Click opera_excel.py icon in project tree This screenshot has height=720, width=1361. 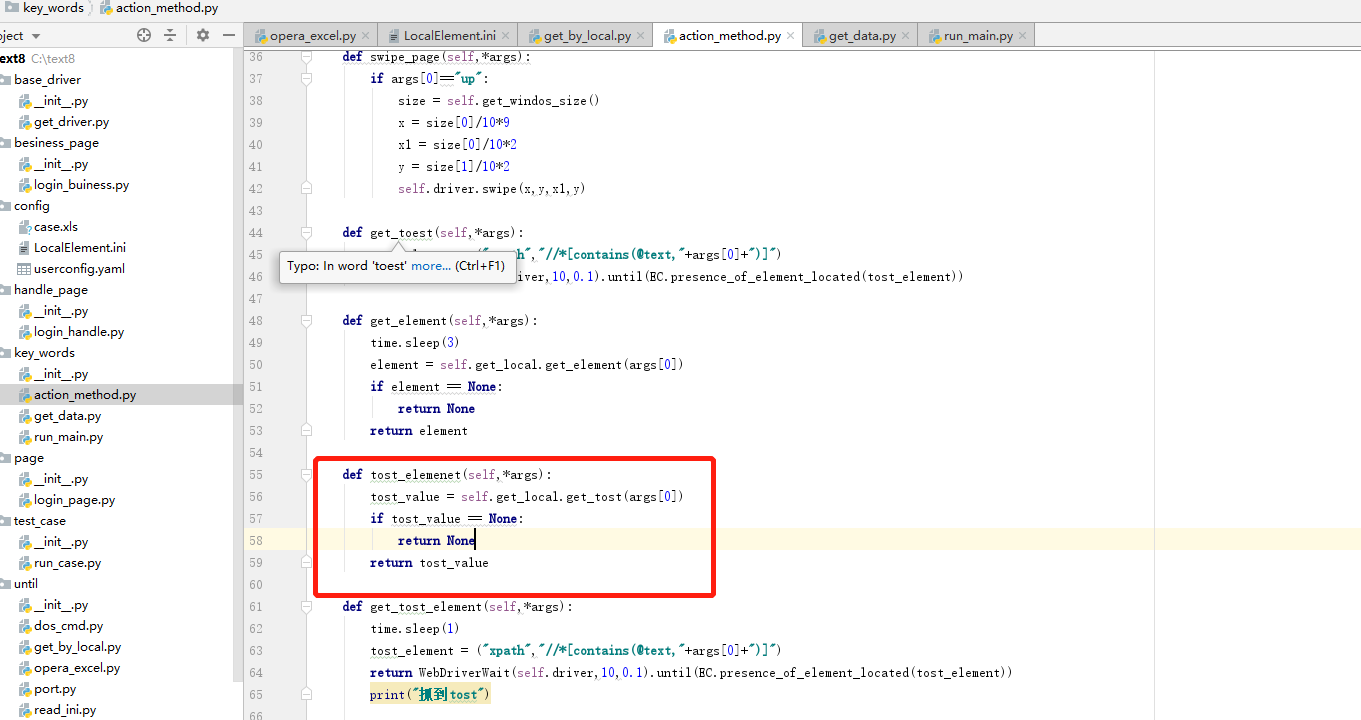[25, 668]
